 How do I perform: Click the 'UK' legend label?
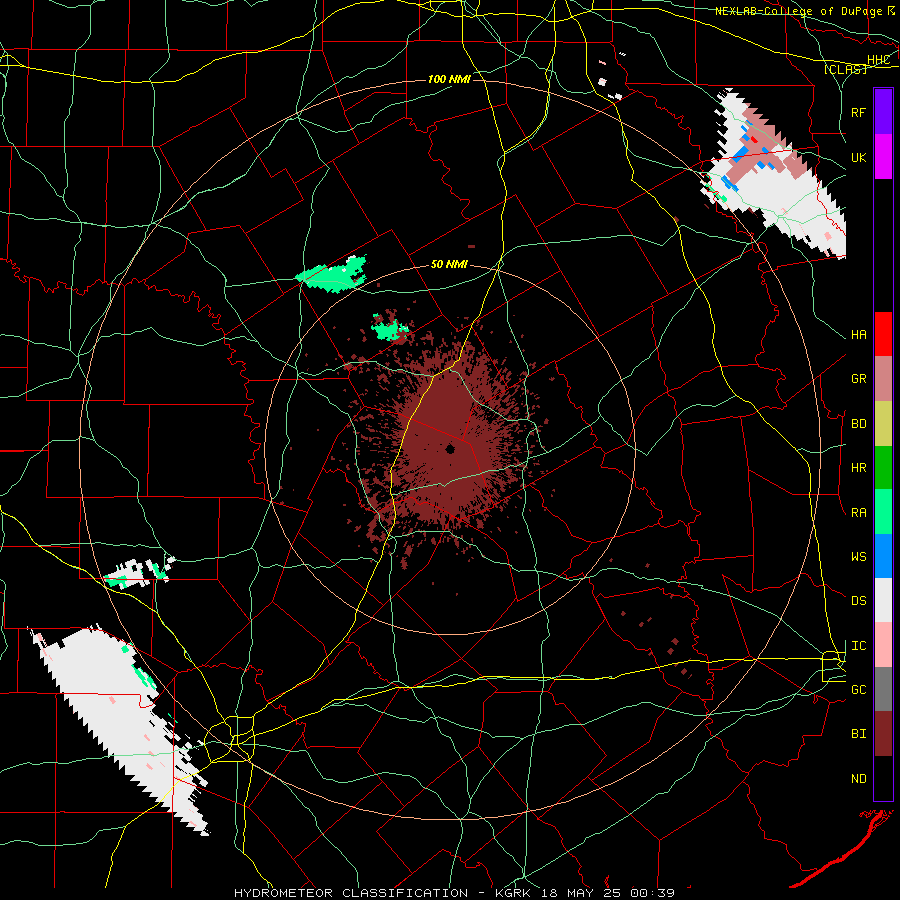click(858, 157)
